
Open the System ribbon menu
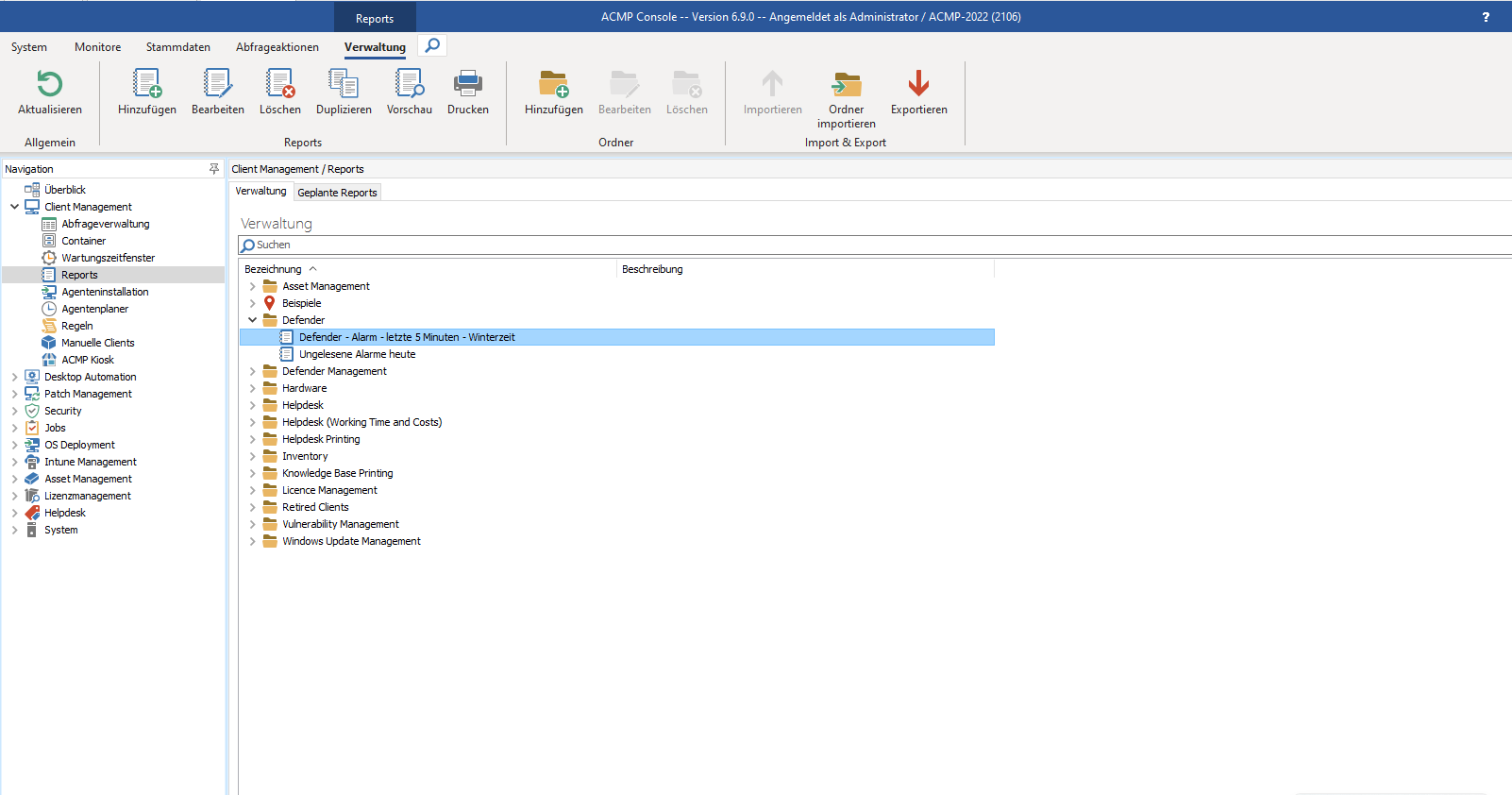click(29, 47)
